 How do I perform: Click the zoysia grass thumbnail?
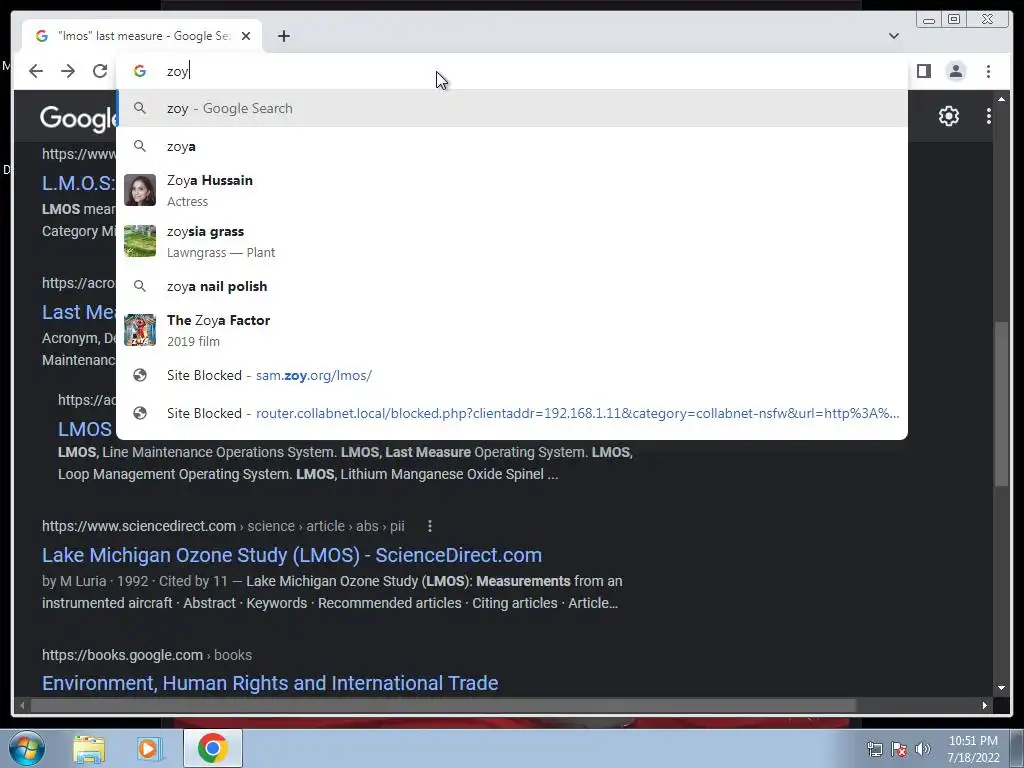click(x=140, y=241)
